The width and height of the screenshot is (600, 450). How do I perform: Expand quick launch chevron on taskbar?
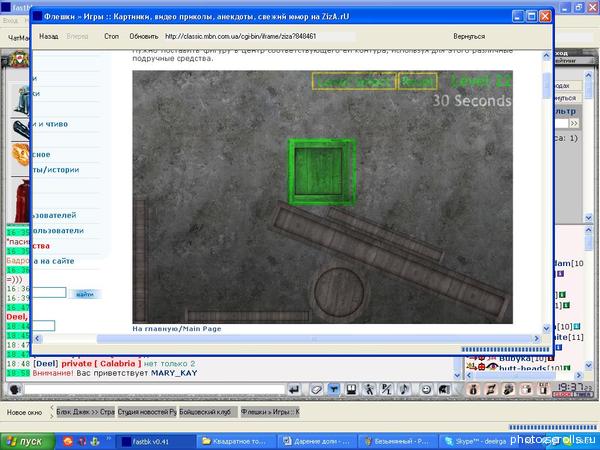(109, 439)
